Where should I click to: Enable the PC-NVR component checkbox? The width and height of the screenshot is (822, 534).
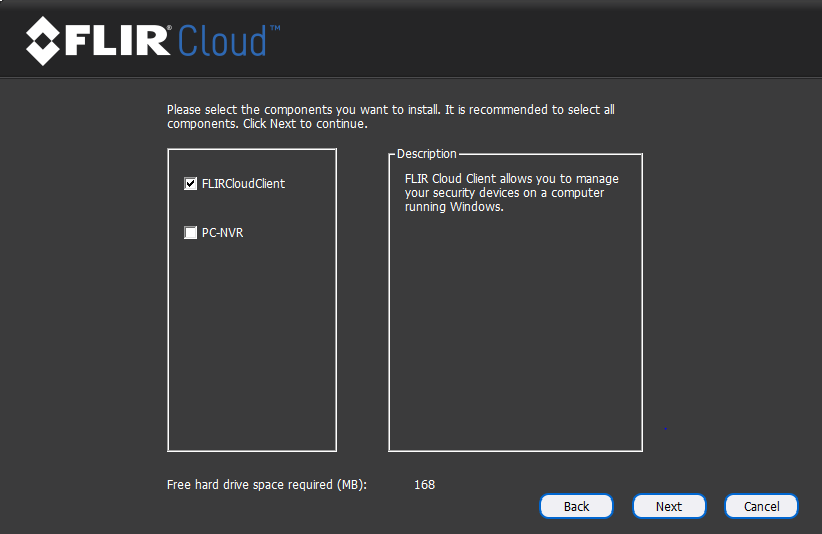coord(190,233)
